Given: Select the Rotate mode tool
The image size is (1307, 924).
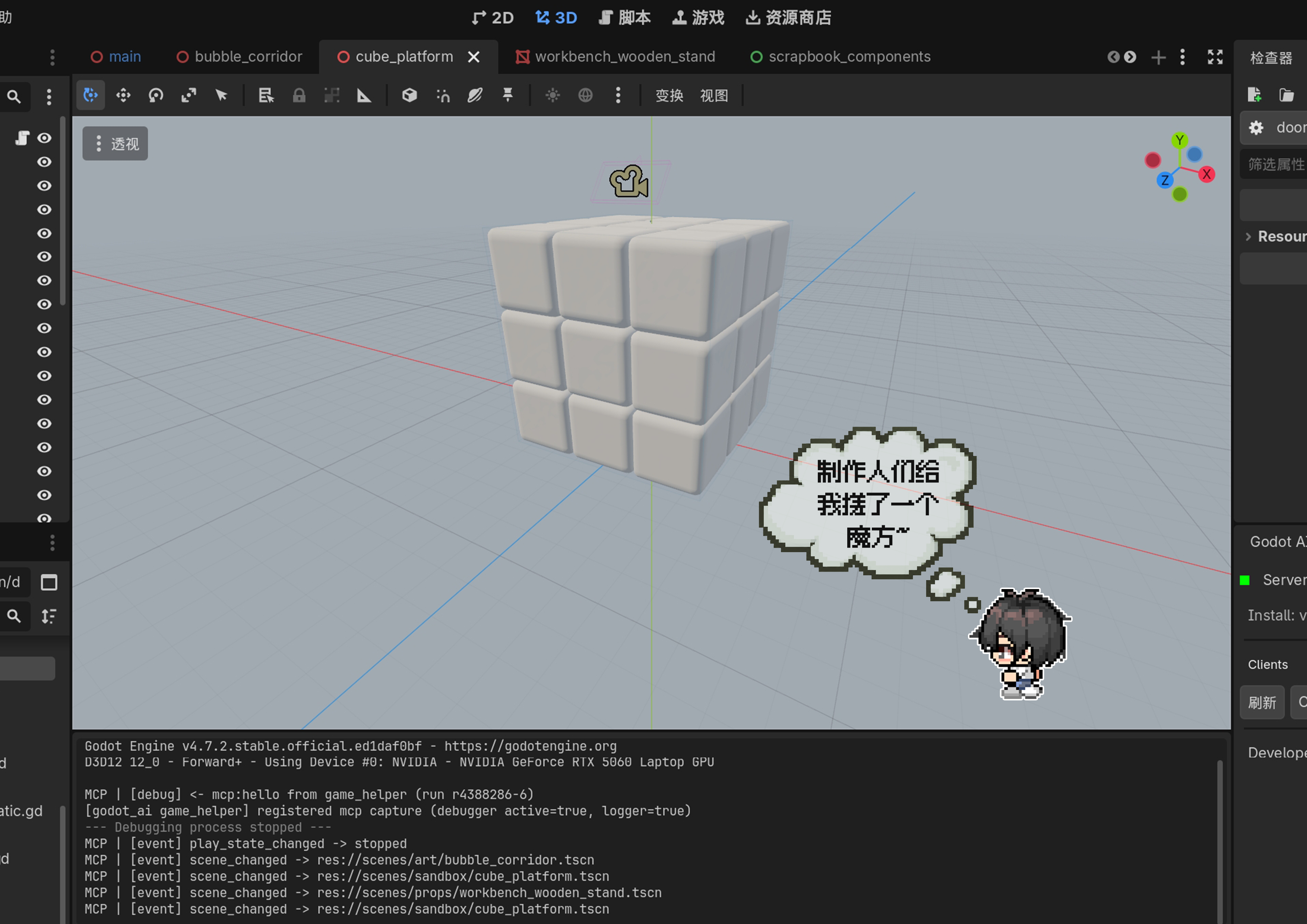Looking at the screenshot, I should [156, 95].
